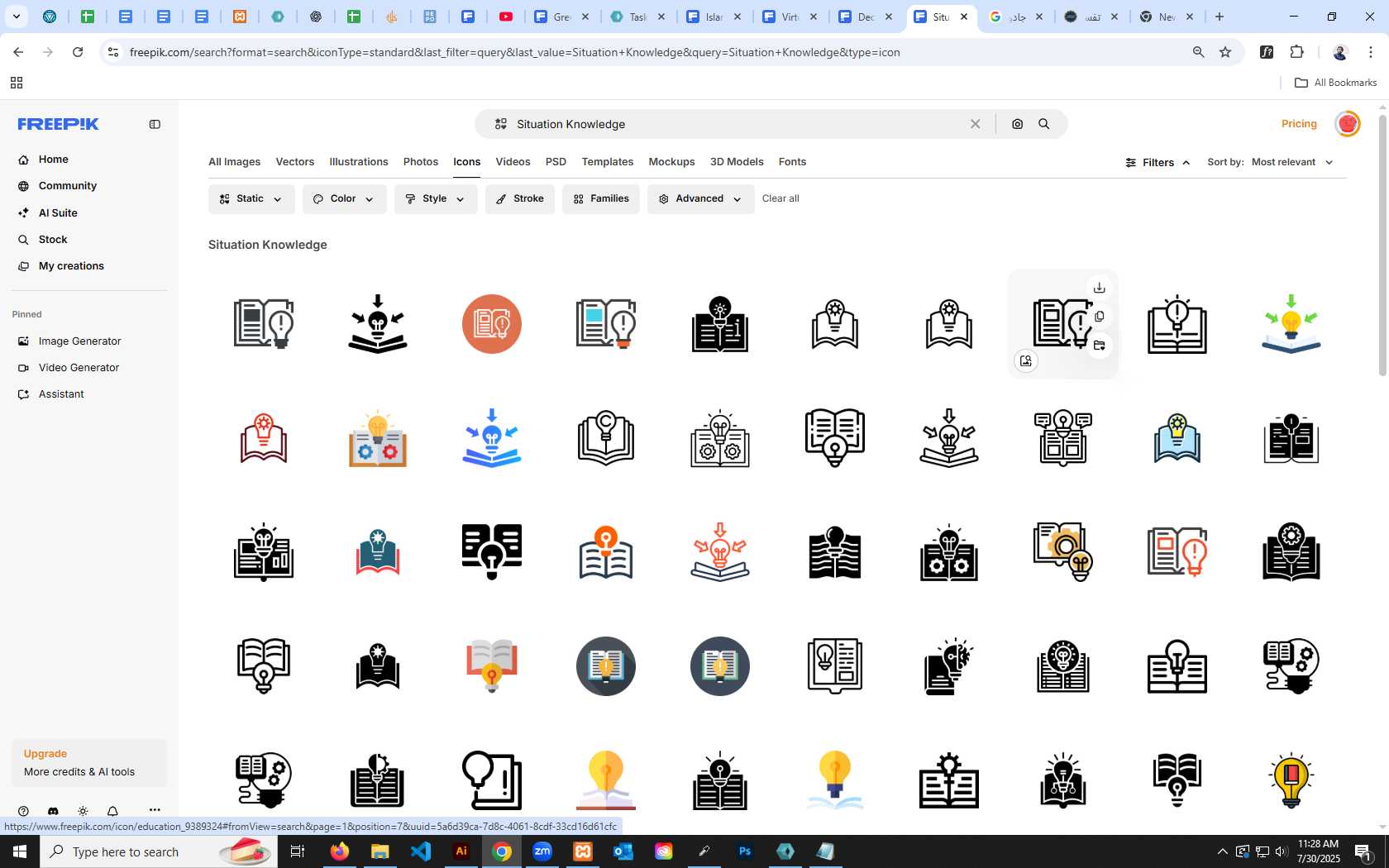The height and width of the screenshot is (868, 1389).
Task: Open My creations in the sidebar
Action: (71, 266)
